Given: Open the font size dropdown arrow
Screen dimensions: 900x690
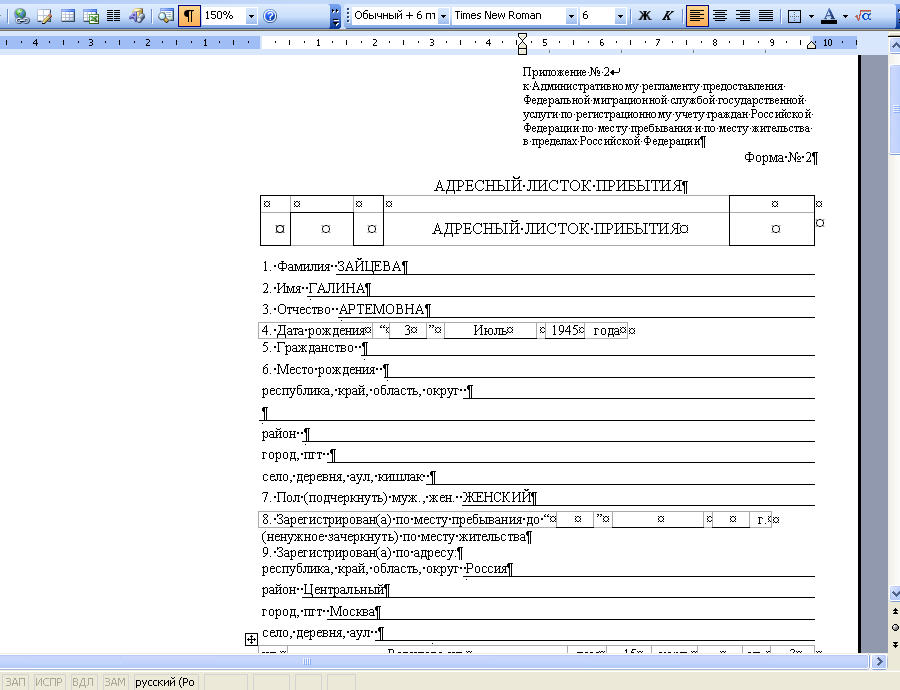Looking at the screenshot, I should tap(620, 16).
